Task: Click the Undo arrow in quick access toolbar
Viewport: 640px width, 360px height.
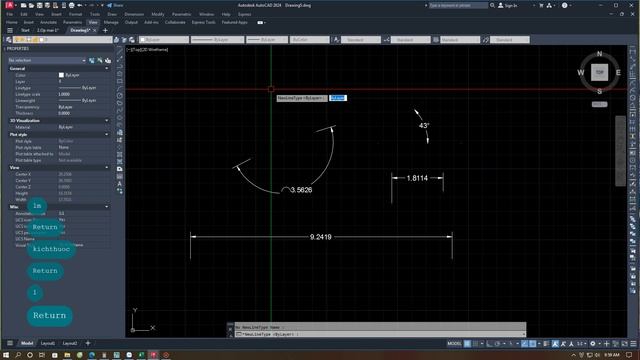Action: (x=80, y=6)
